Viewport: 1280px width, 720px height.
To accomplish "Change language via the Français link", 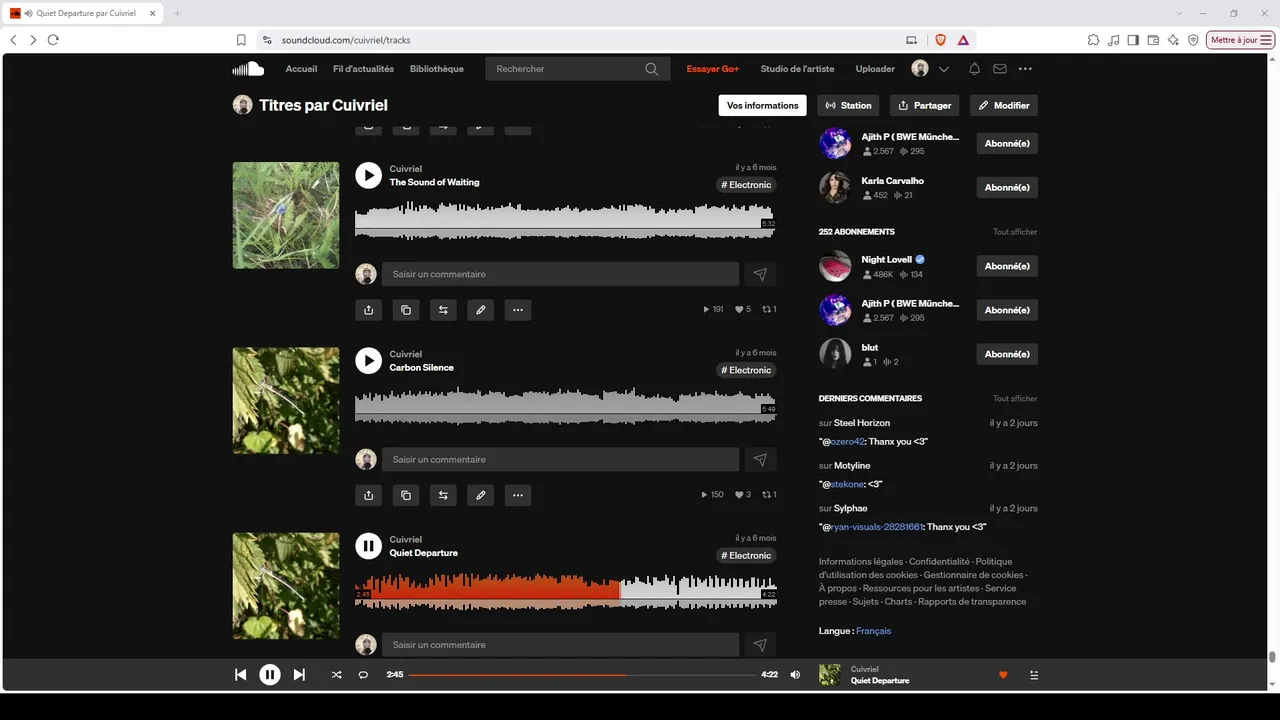I will (873, 631).
